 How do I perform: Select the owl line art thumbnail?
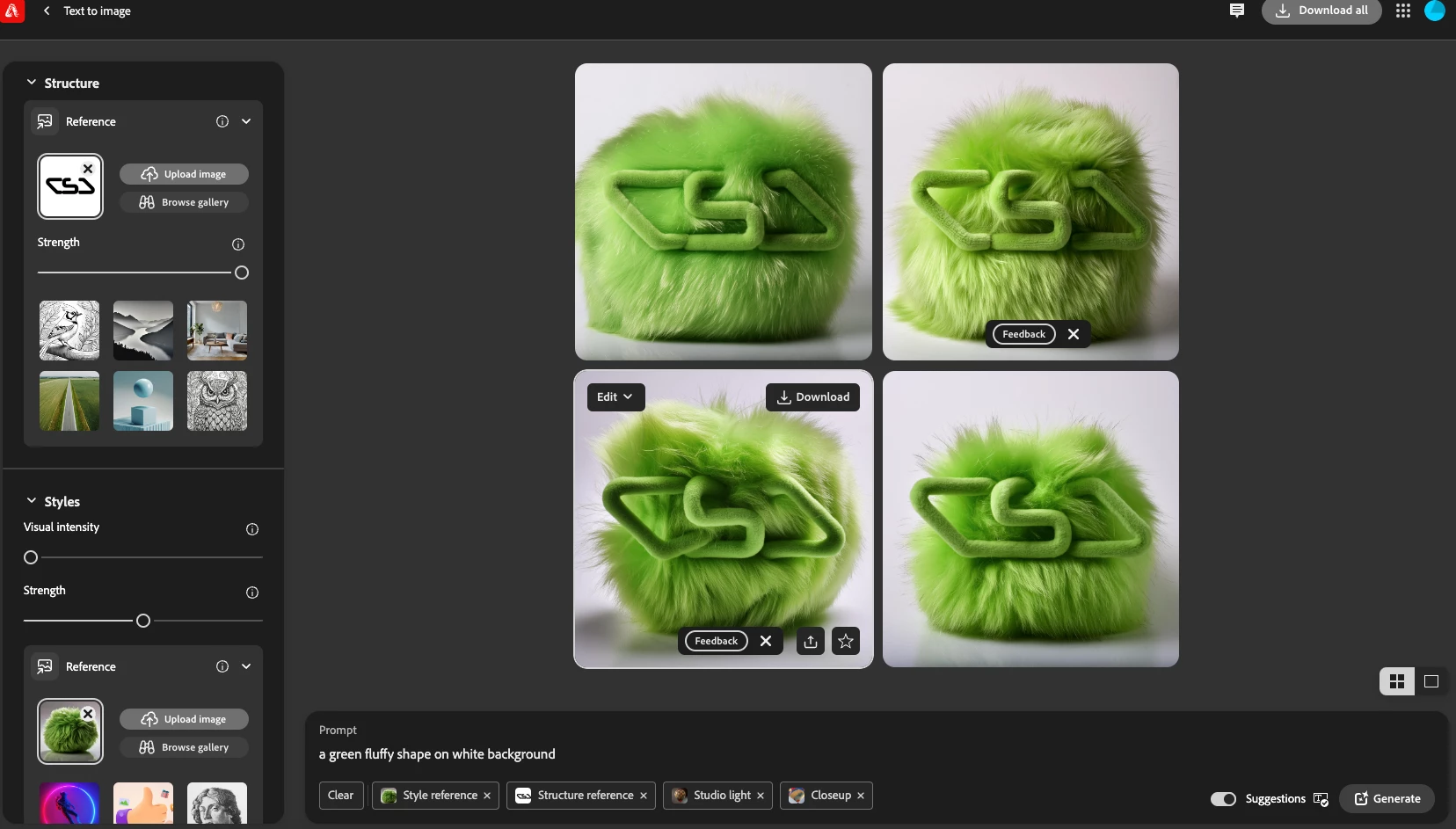tap(217, 401)
